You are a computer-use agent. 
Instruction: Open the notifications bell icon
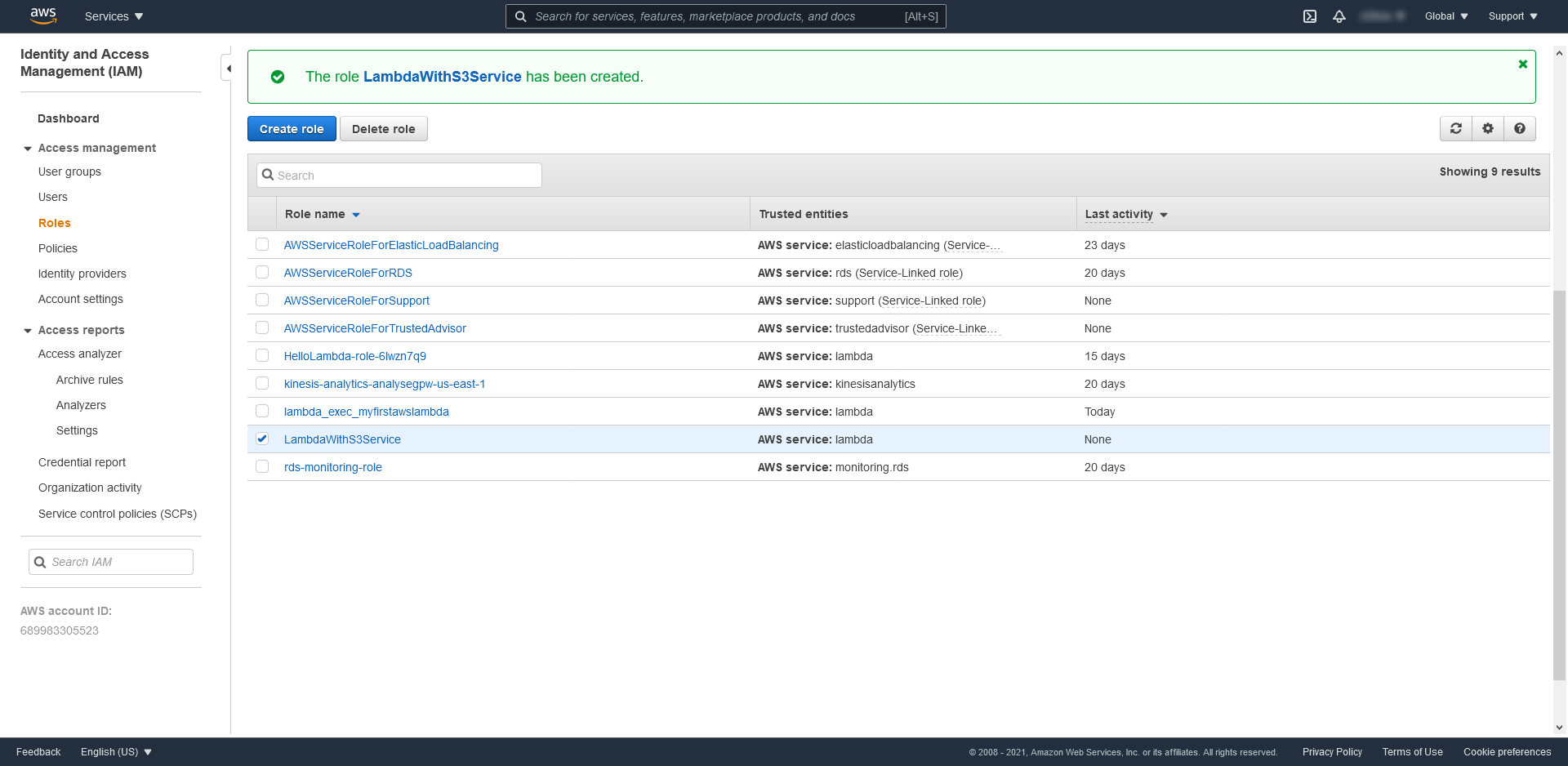pyautogui.click(x=1339, y=16)
